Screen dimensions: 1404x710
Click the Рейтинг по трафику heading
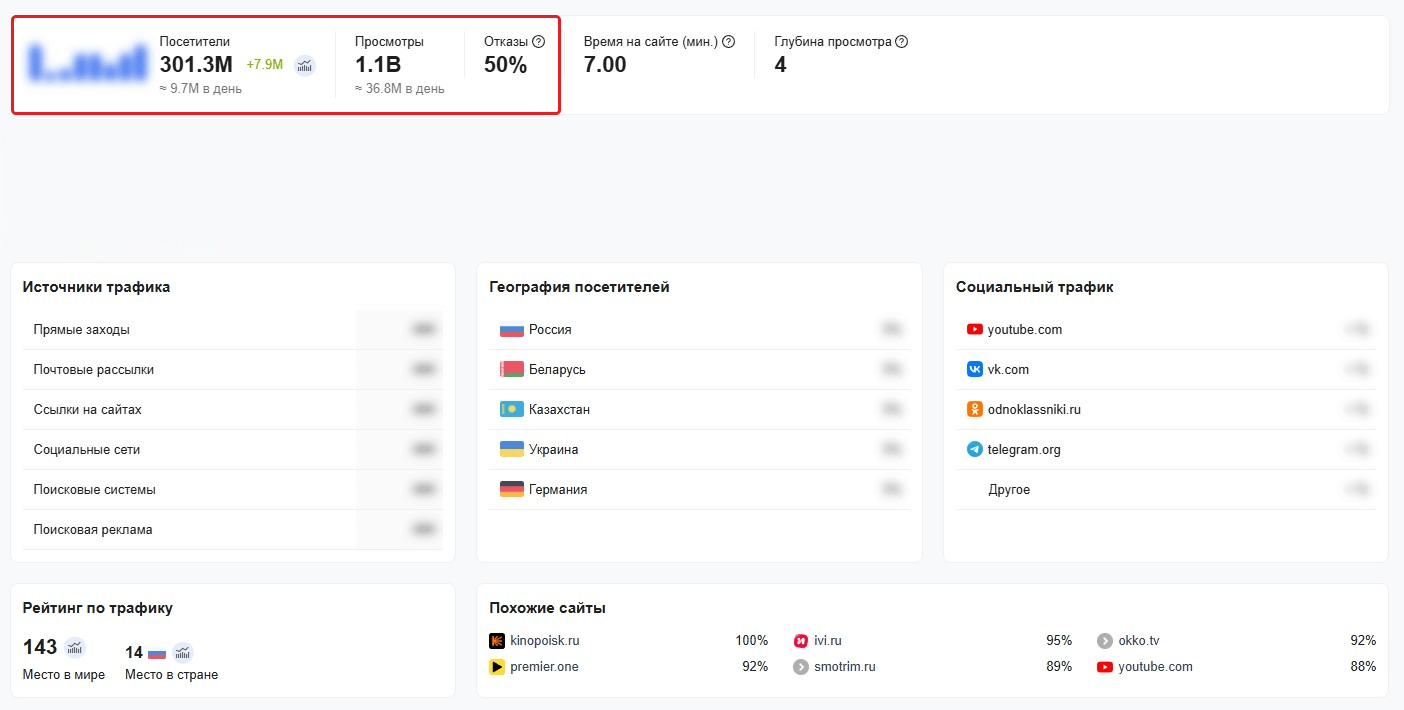[98, 608]
